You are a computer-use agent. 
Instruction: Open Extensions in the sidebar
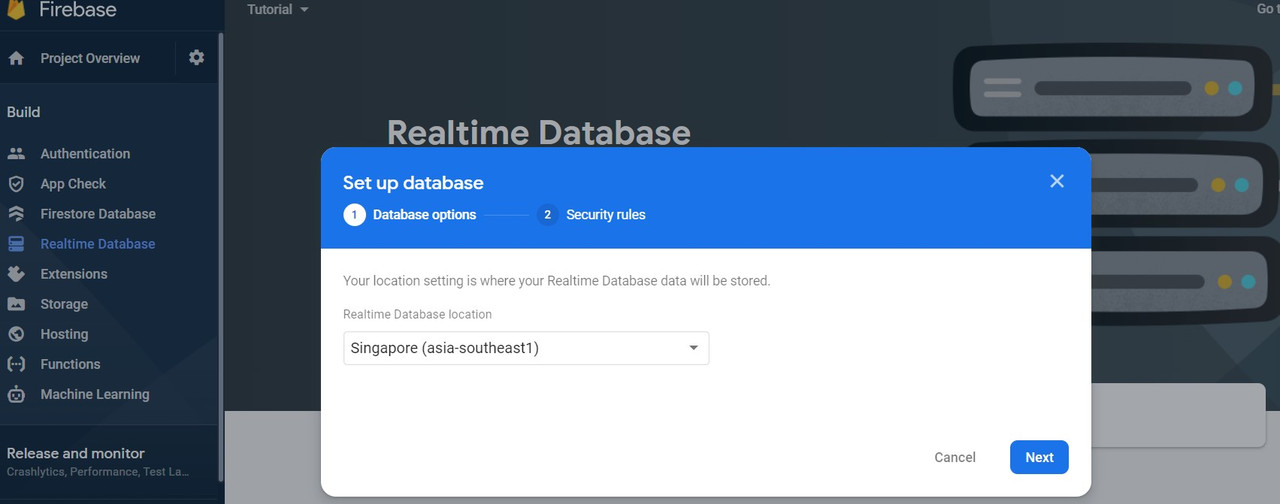(x=74, y=274)
